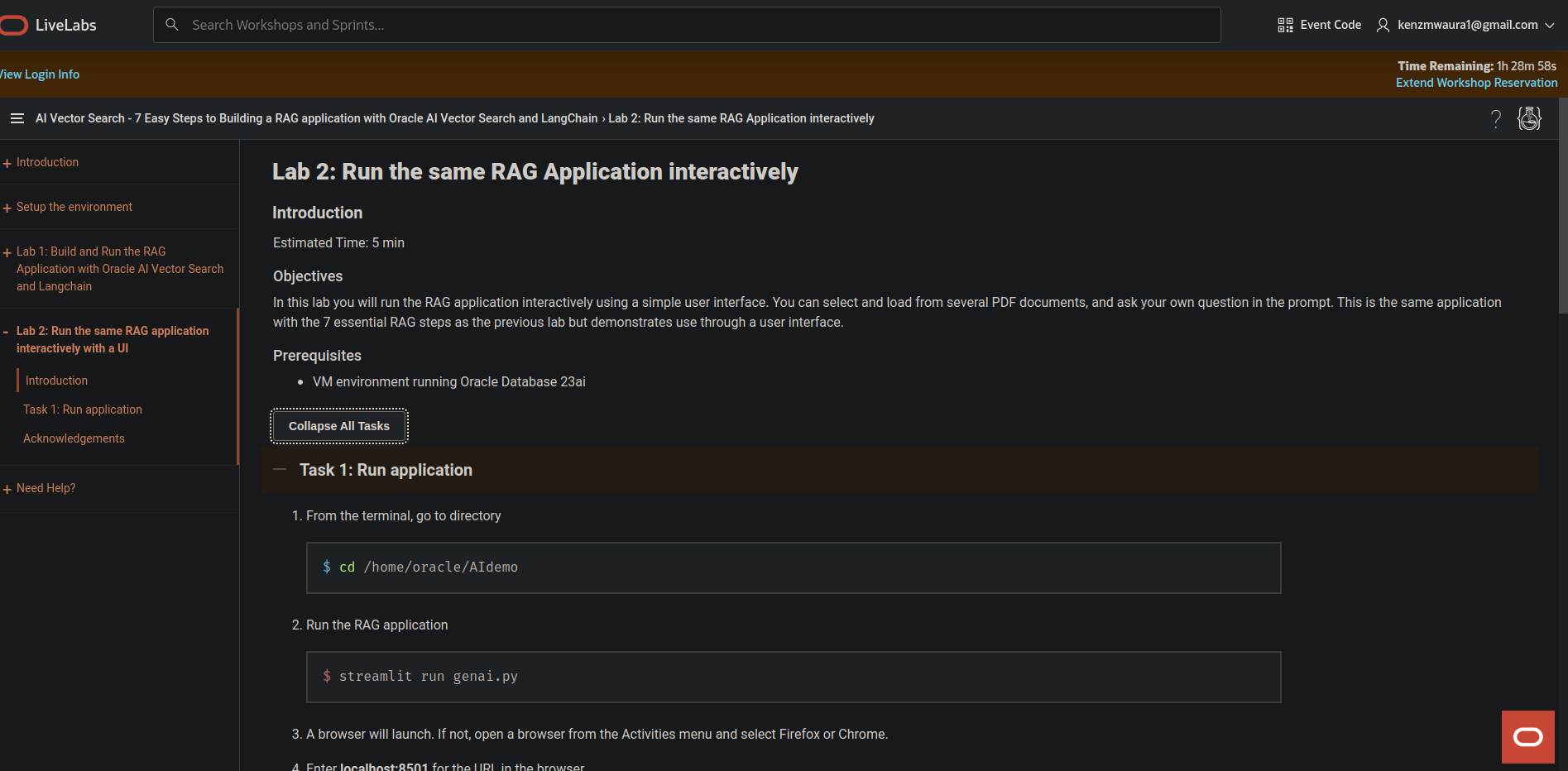Open the hamburger menu icon
This screenshot has width=1568, height=771.
(x=17, y=118)
